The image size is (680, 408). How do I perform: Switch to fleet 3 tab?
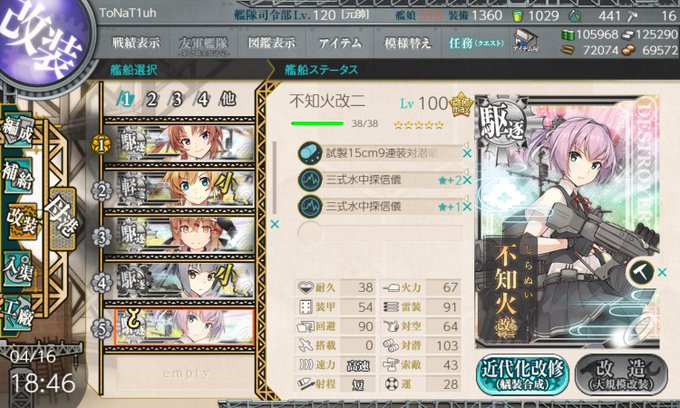coord(177,100)
